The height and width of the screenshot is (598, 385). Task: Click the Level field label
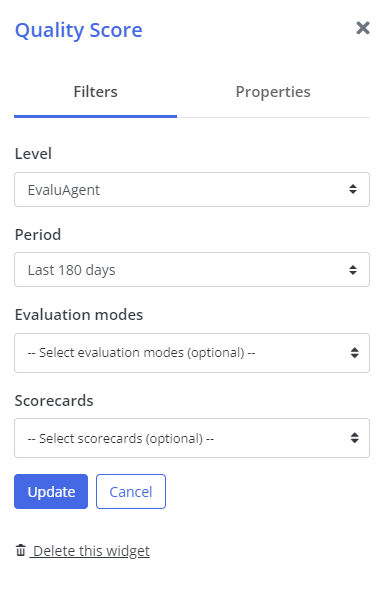click(x=33, y=154)
